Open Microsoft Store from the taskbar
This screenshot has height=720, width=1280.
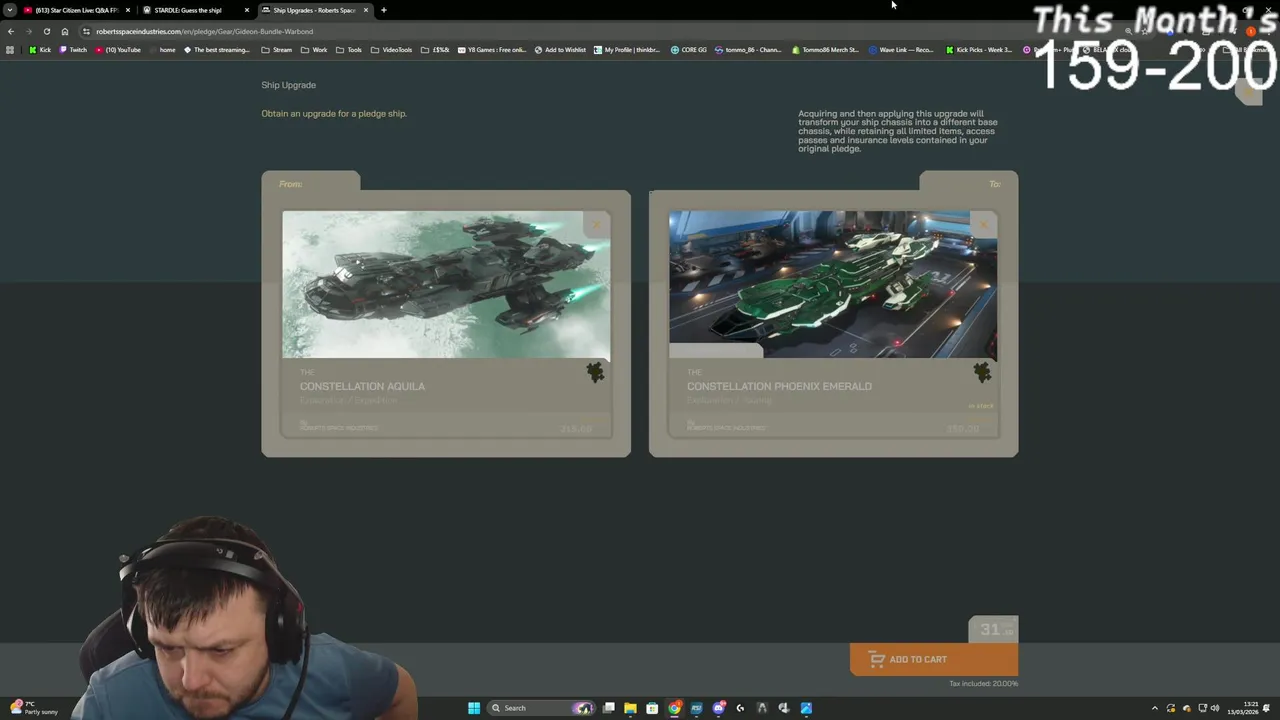tap(652, 708)
